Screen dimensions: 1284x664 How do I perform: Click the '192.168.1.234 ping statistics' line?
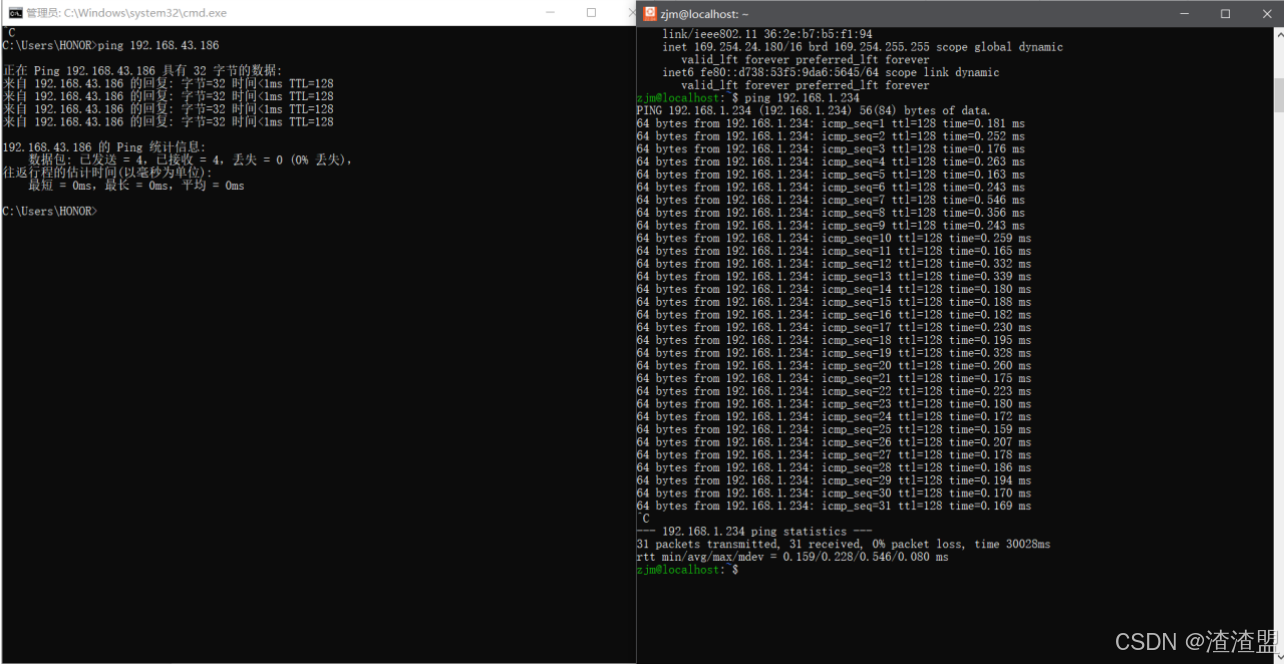[754, 532]
